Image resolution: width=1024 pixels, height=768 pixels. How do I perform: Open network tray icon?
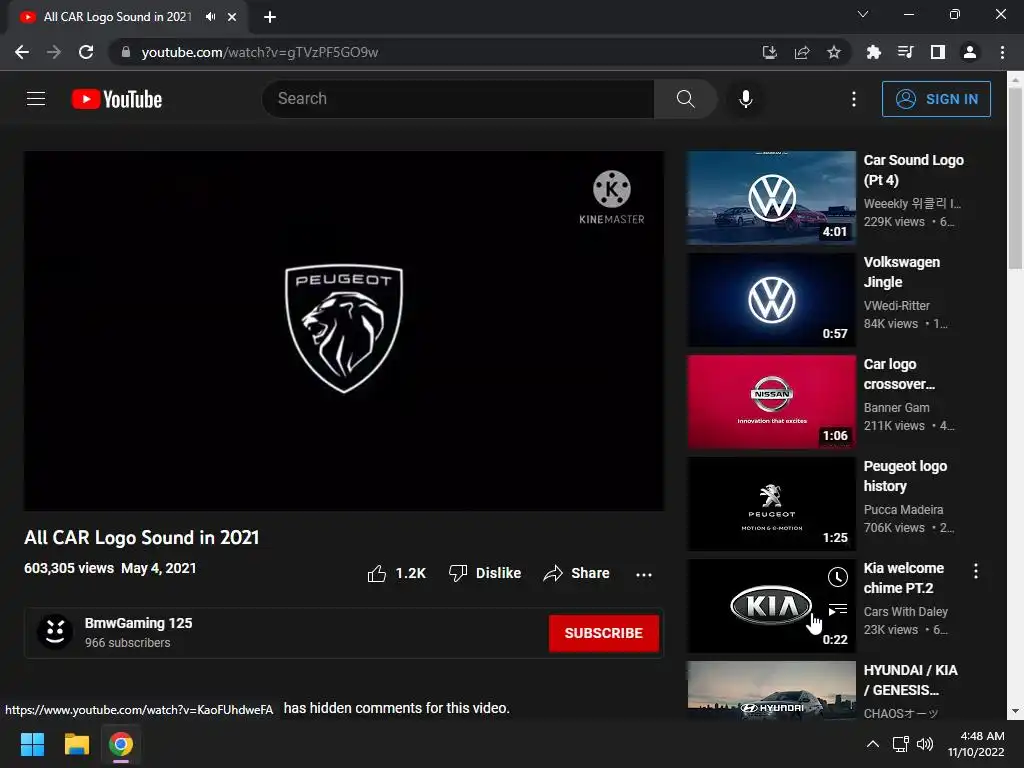pyautogui.click(x=901, y=744)
